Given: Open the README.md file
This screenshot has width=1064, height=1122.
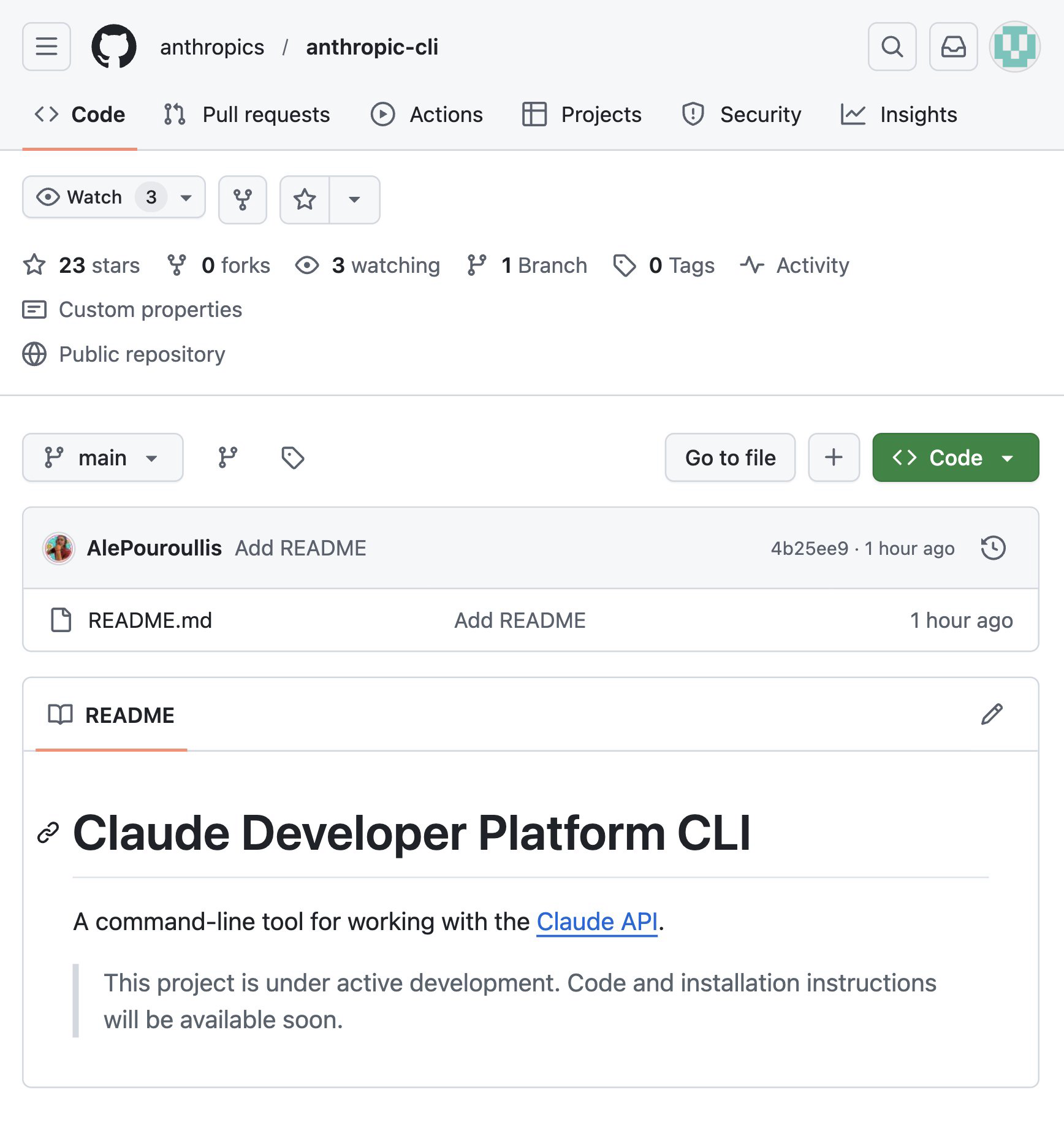Looking at the screenshot, I should tap(150, 620).
